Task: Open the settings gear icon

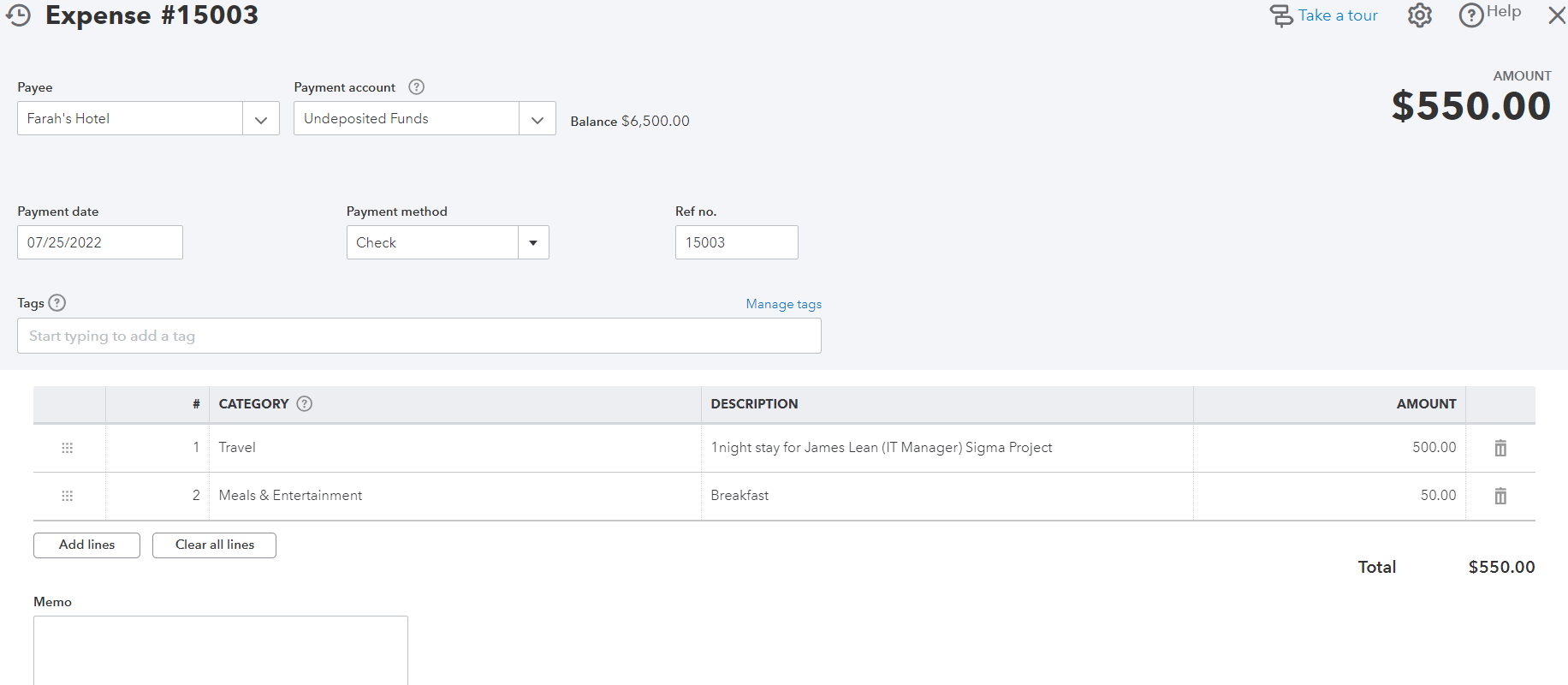Action: tap(1419, 15)
